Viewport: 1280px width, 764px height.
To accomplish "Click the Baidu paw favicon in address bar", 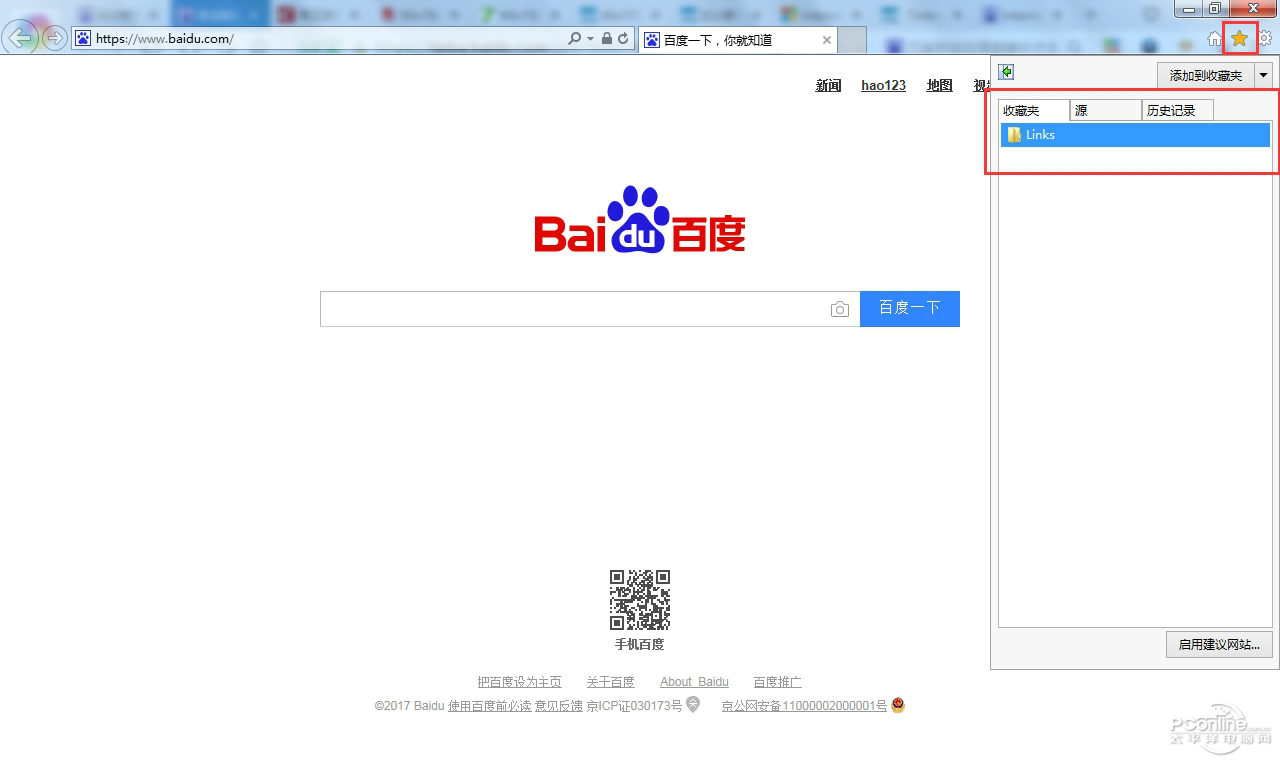I will [x=83, y=39].
